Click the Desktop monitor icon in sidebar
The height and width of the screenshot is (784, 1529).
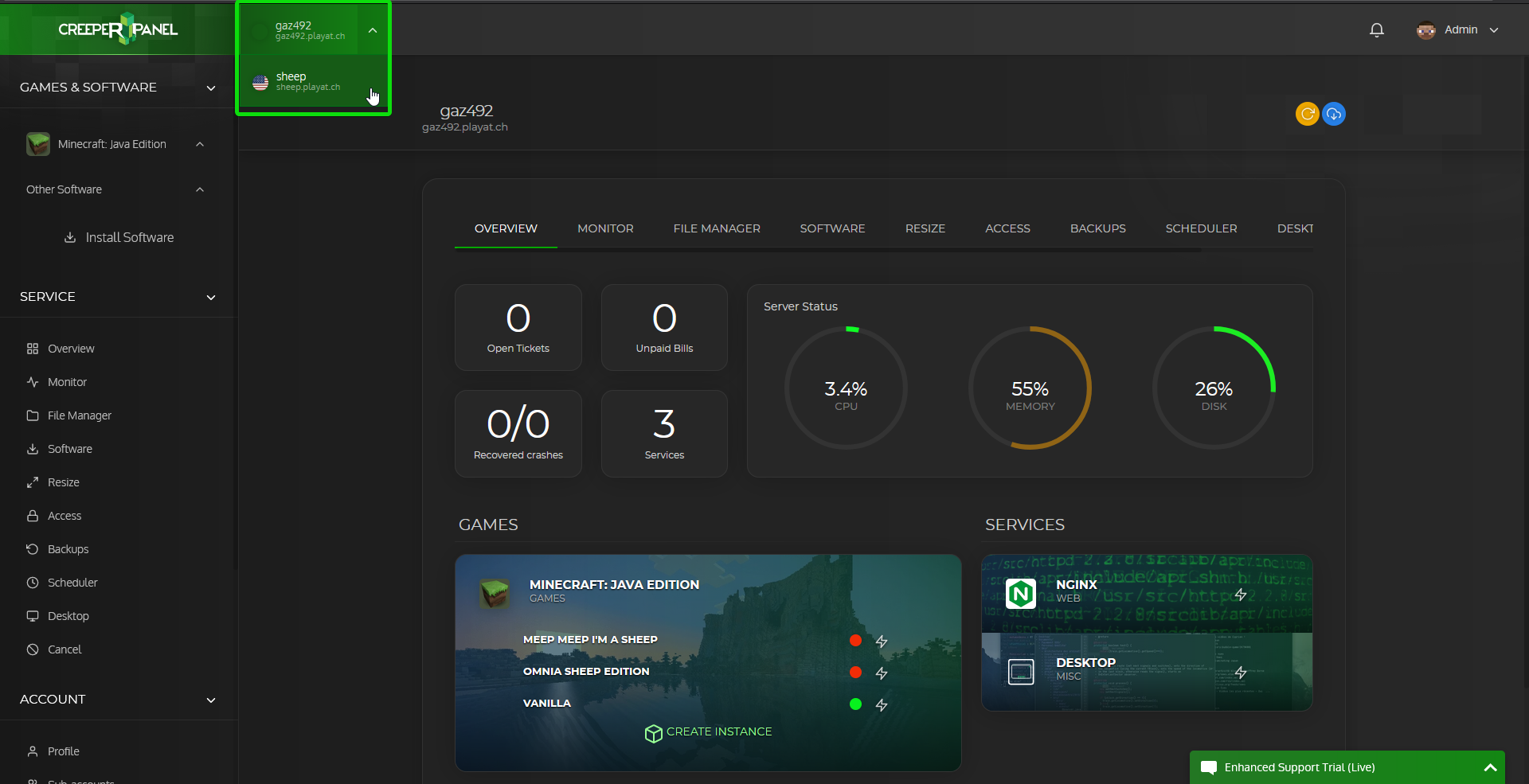click(x=33, y=616)
